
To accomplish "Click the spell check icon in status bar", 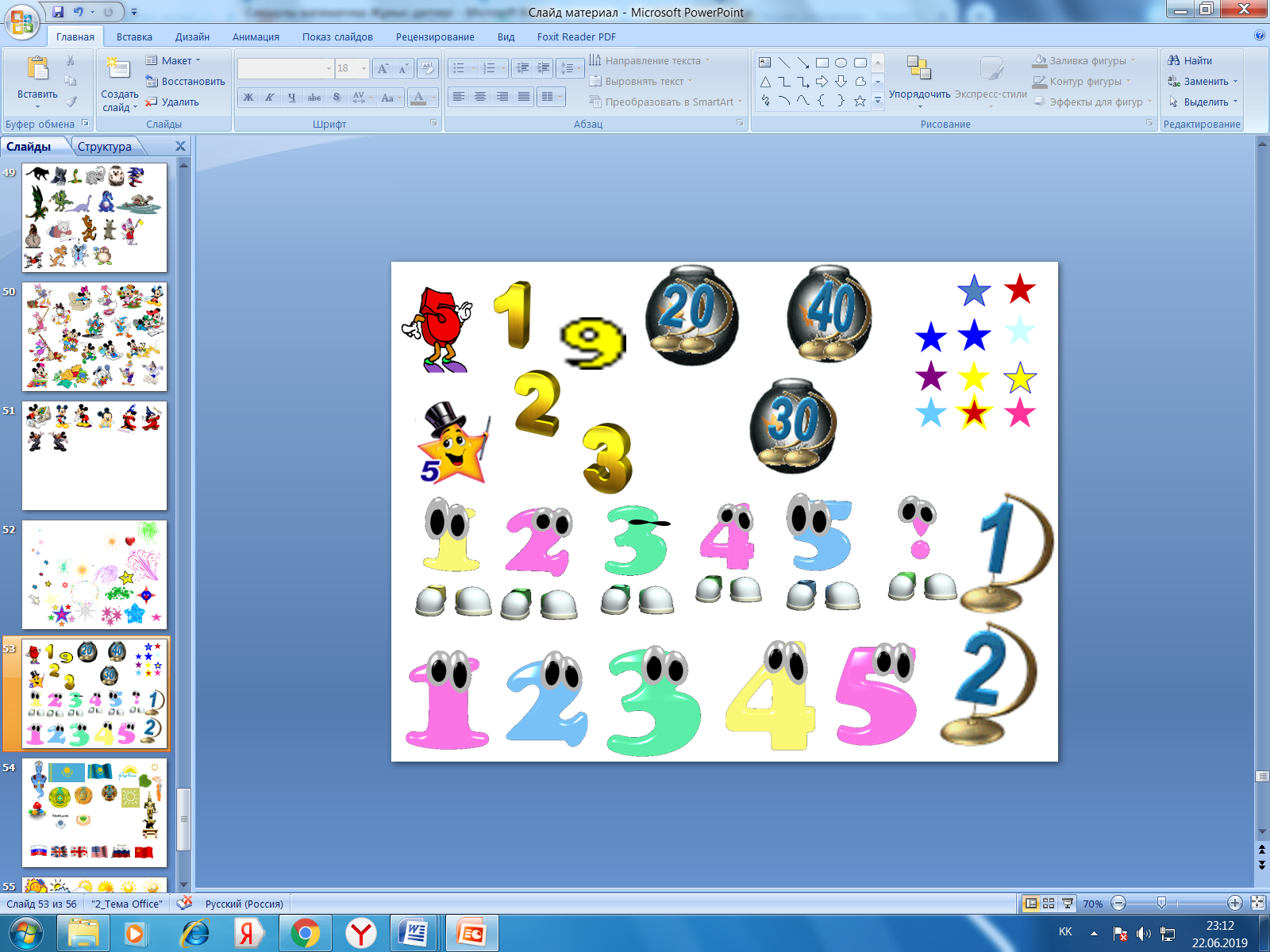I will (x=185, y=904).
